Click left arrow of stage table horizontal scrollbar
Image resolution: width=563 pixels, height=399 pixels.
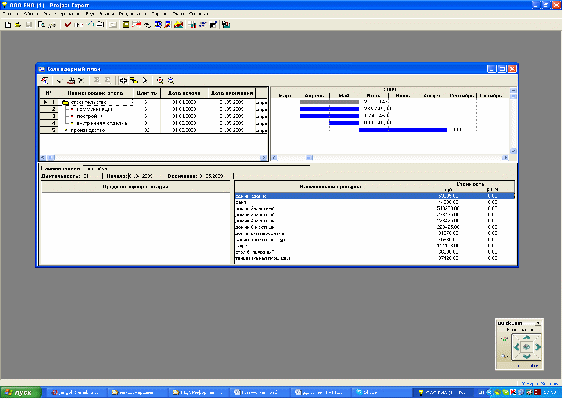click(43, 158)
